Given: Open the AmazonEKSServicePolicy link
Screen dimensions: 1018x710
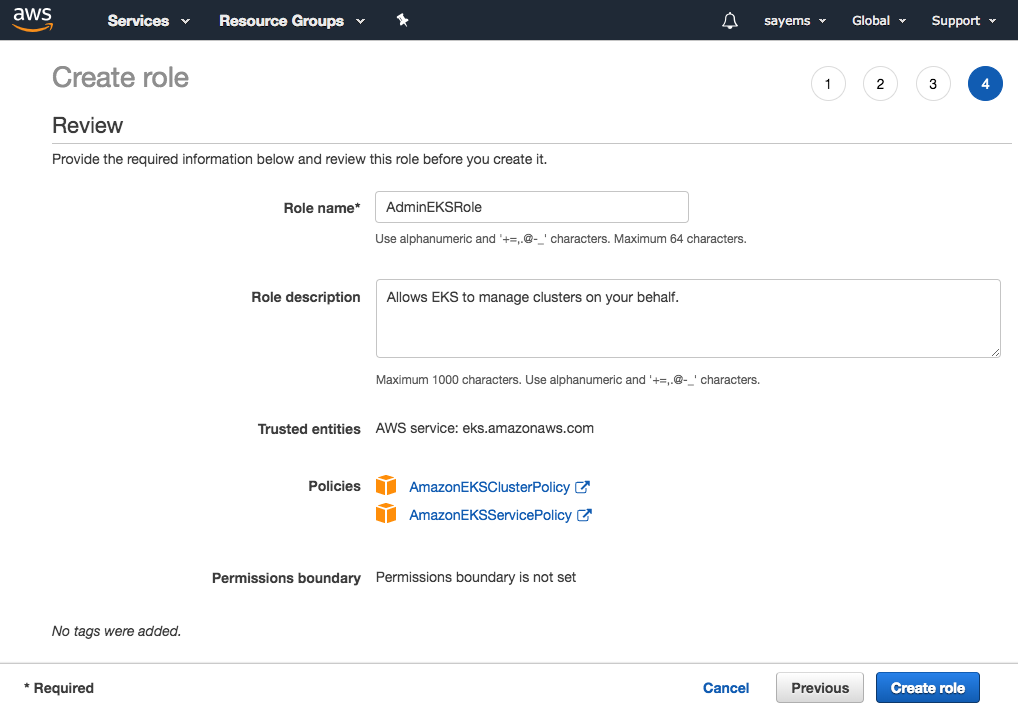Looking at the screenshot, I should [490, 515].
